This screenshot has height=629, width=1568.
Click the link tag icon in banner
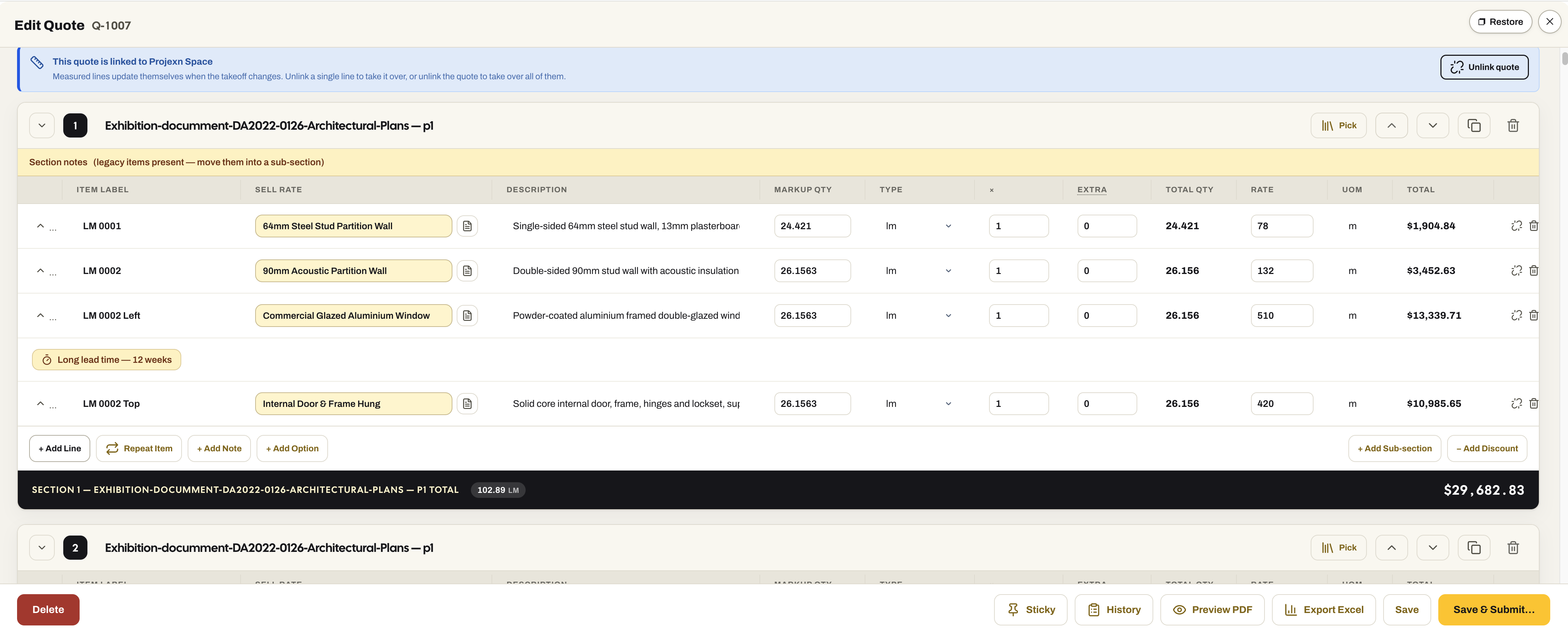(x=37, y=62)
